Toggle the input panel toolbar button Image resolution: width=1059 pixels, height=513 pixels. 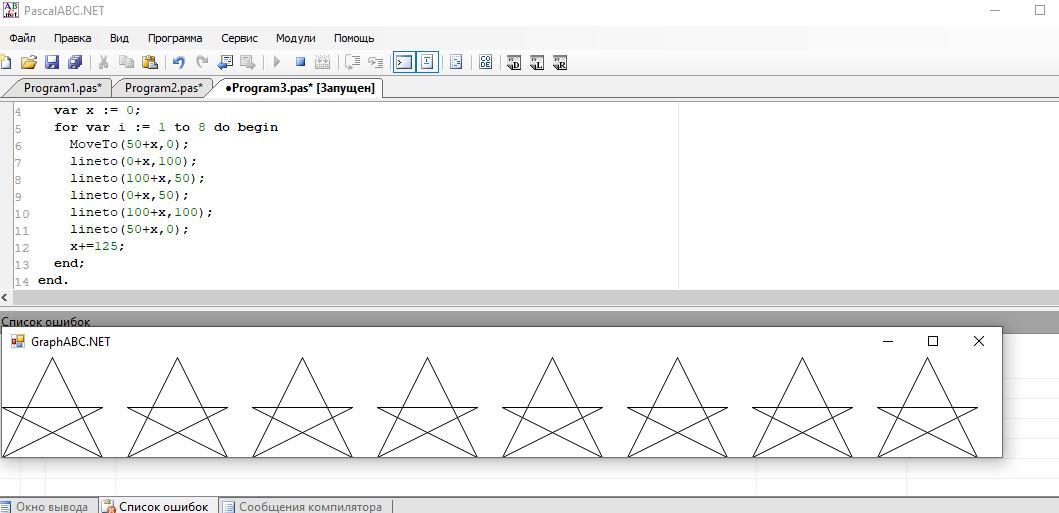pos(427,62)
